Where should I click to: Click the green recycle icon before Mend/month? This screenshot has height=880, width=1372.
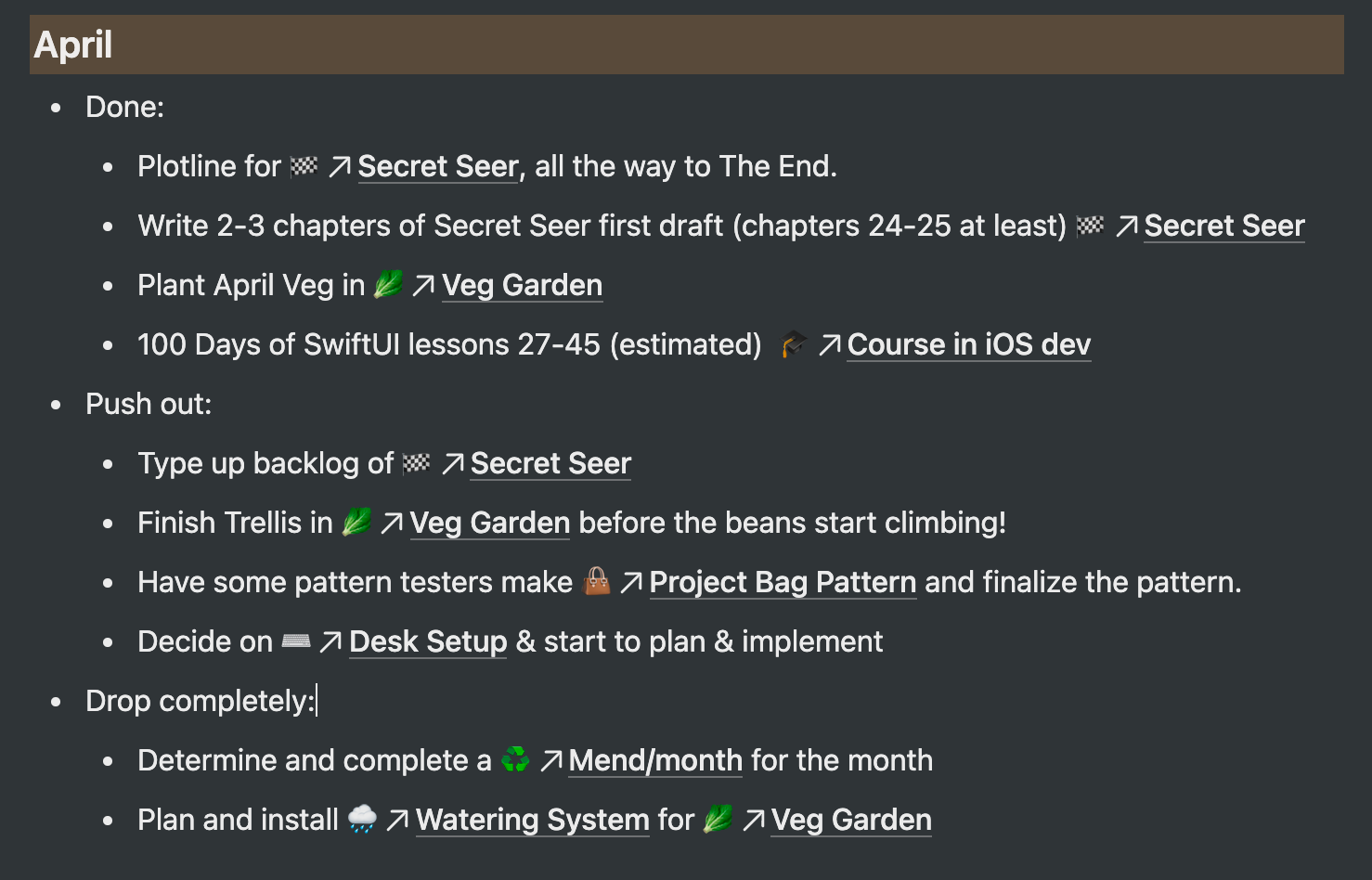(515, 760)
